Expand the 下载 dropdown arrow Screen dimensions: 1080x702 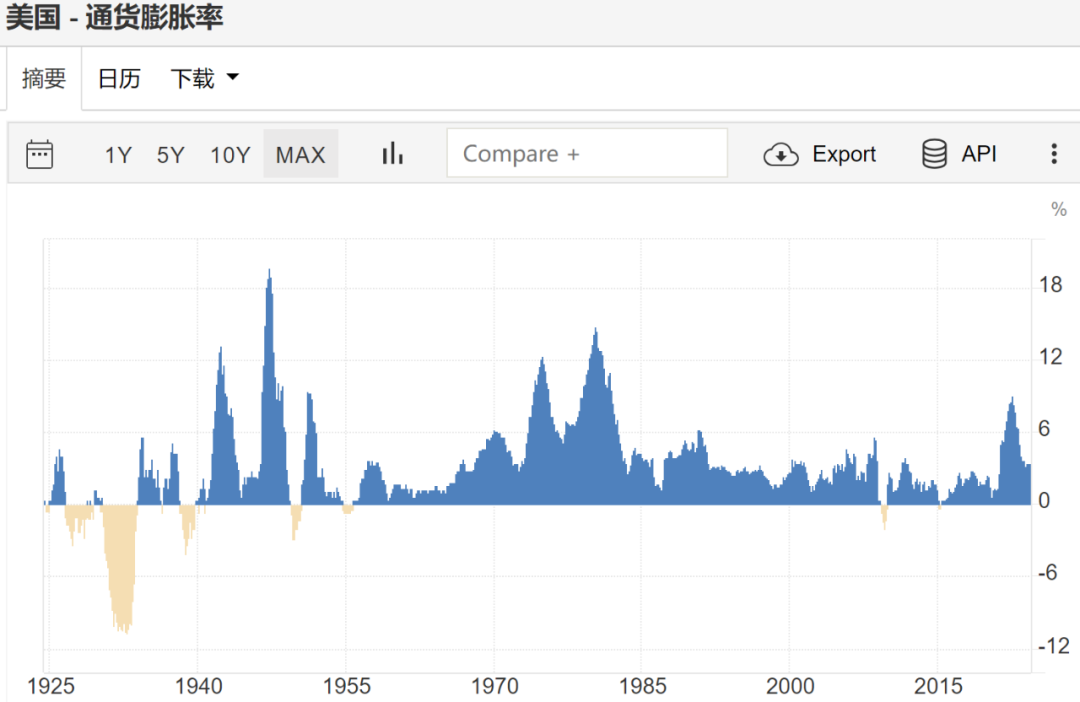[233, 77]
